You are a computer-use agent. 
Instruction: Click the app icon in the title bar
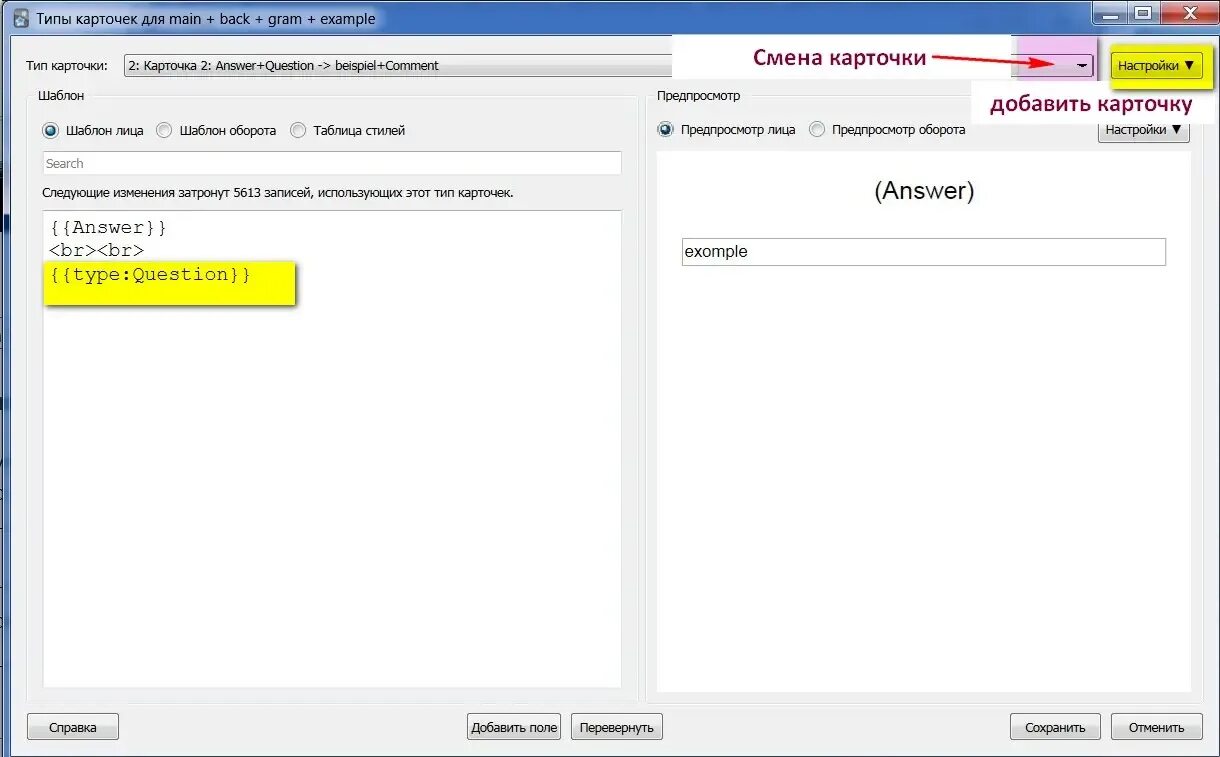click(x=20, y=17)
